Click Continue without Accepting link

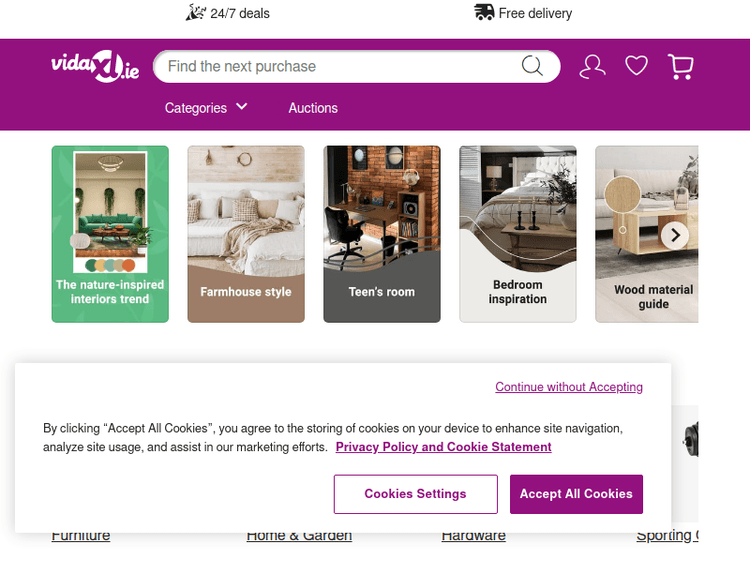coord(568,387)
